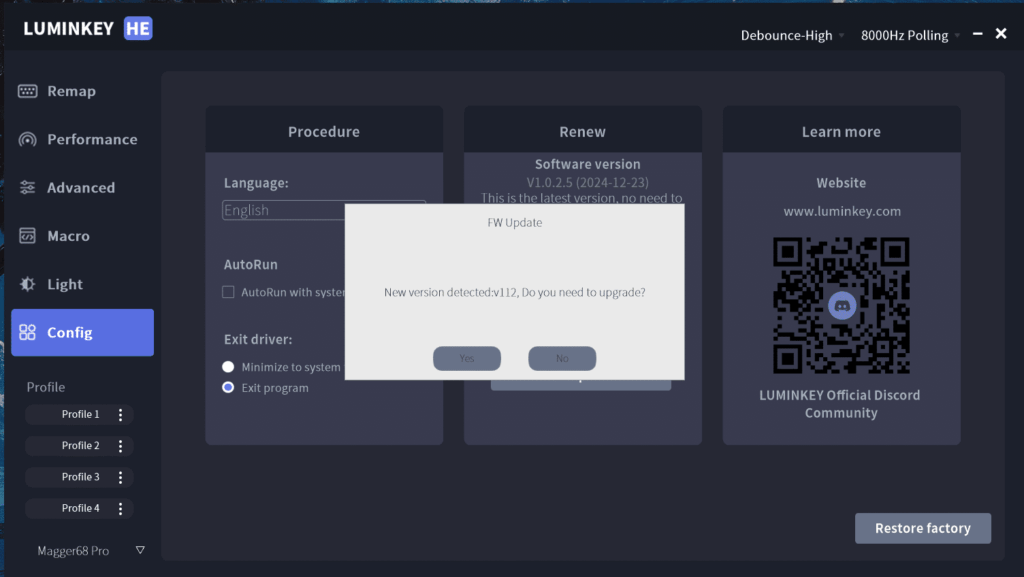
Task: Select the Exit program radio option
Action: pos(228,388)
